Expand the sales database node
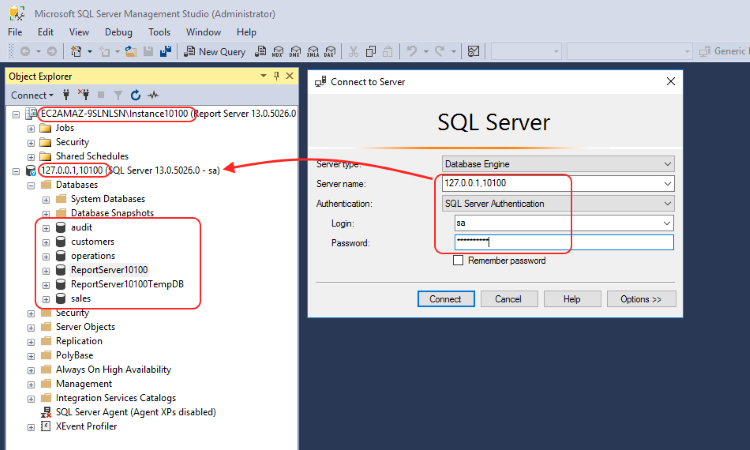750x450 pixels. click(45, 298)
